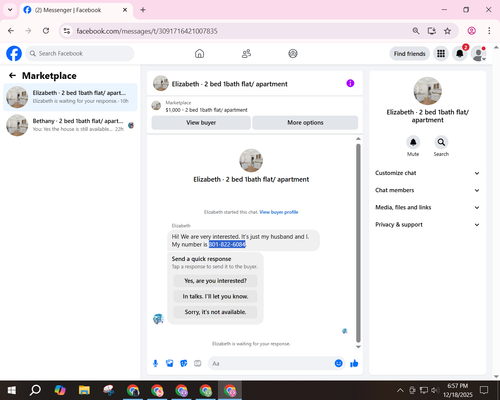Open Chrome three-dot menu

[489, 31]
